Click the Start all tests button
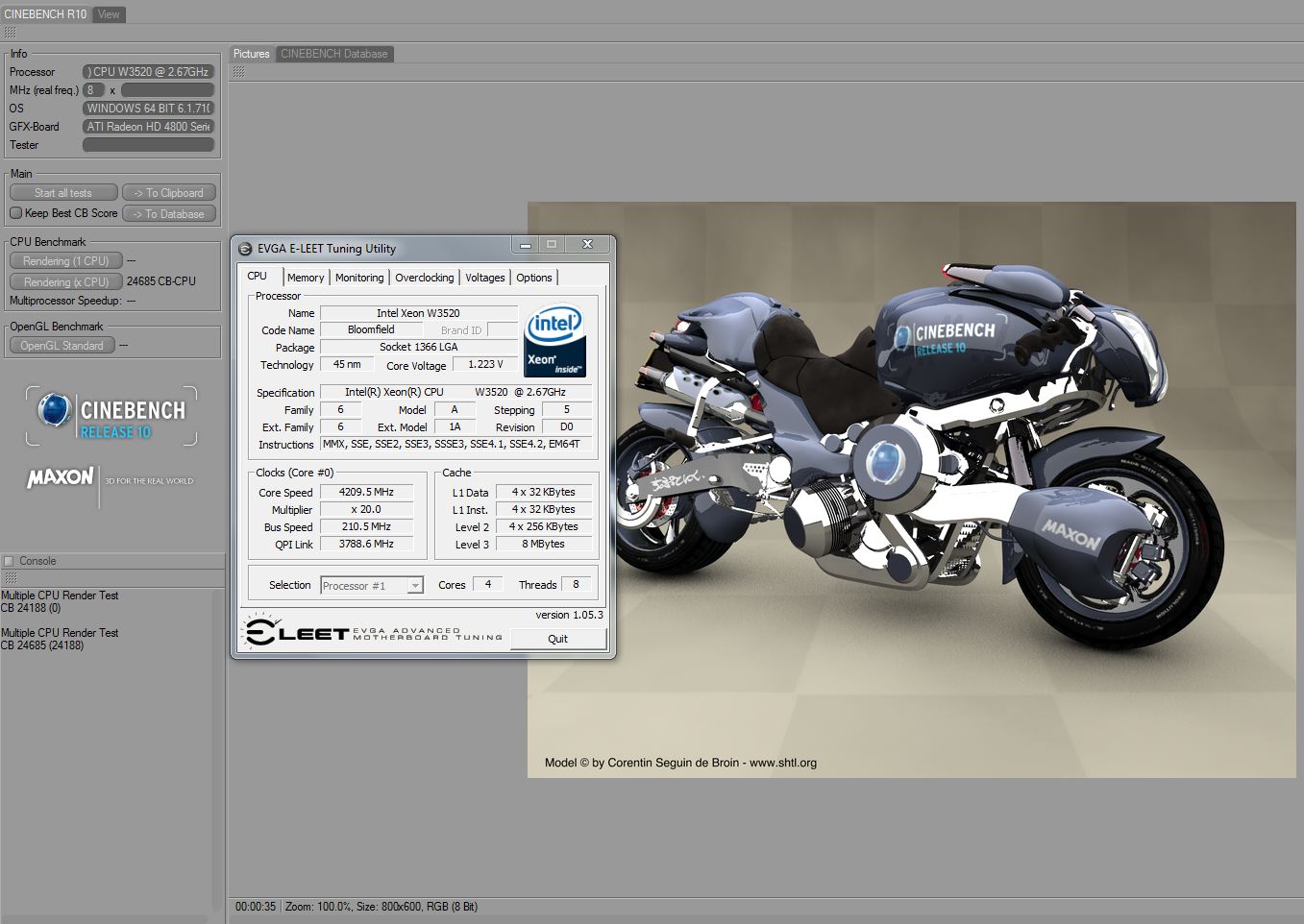 [x=63, y=193]
